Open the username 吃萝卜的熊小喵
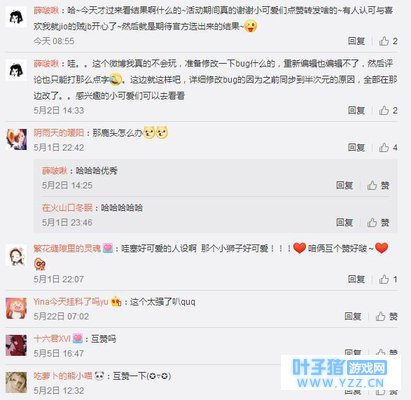Screen dimensions: 411x400 click(x=63, y=376)
